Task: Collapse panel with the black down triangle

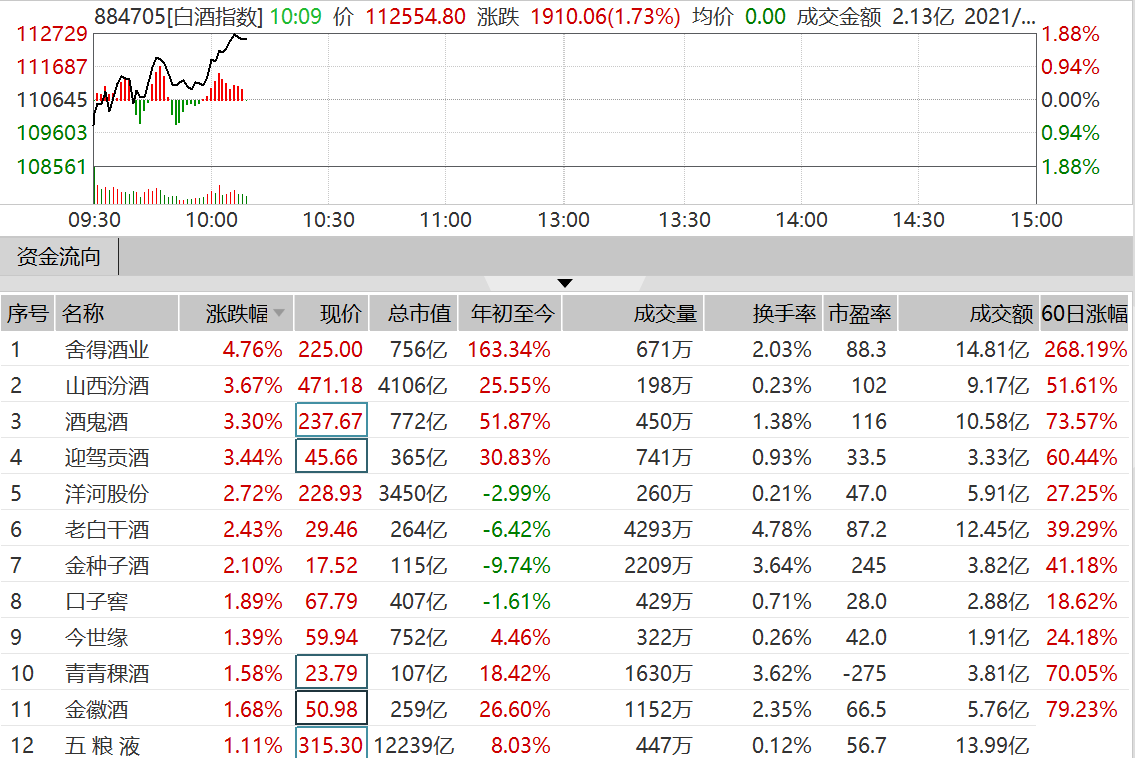Action: pos(565,283)
